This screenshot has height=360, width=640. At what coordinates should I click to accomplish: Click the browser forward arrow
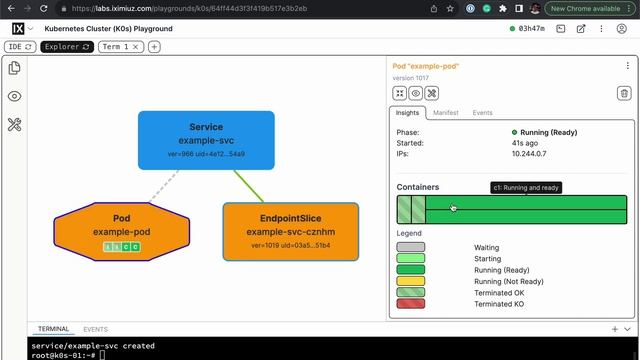[27, 9]
